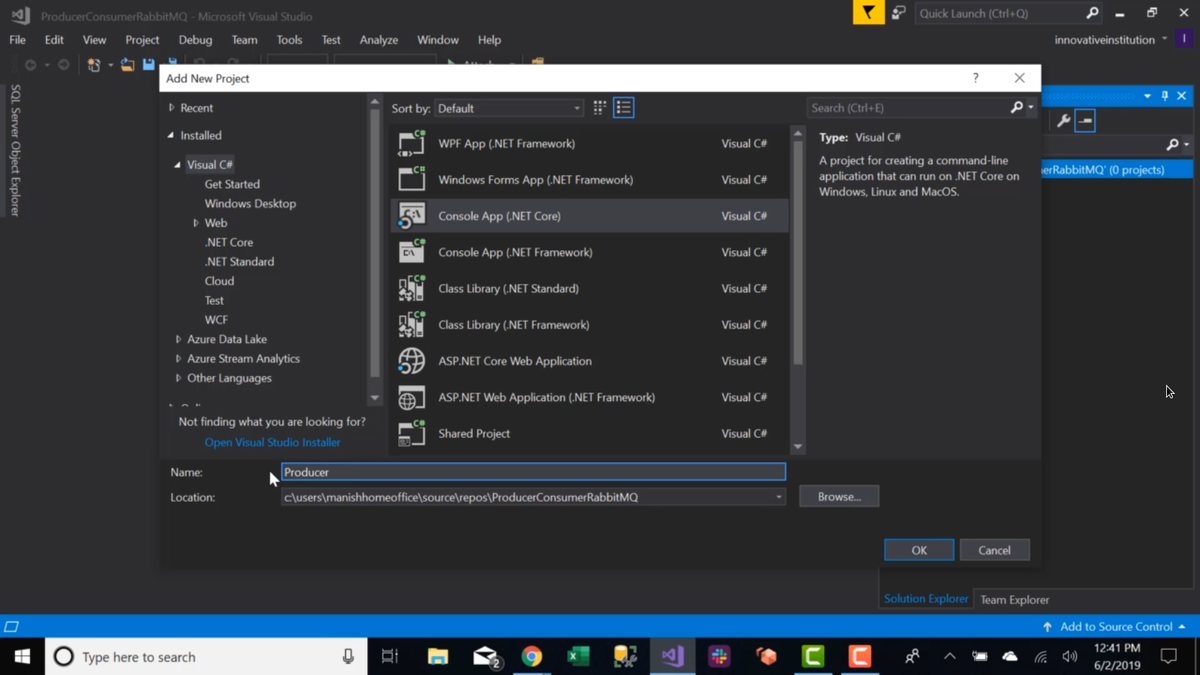Select the WPF App (.NET Framework) template icon
The image size is (1200, 675).
(x=411, y=143)
